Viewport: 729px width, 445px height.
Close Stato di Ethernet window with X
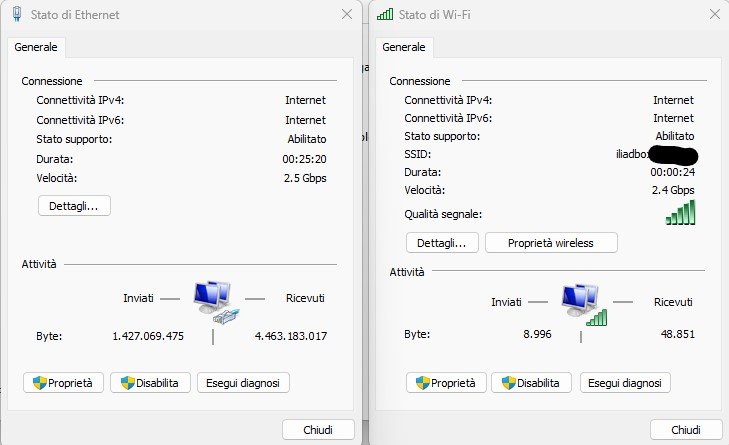coord(347,14)
